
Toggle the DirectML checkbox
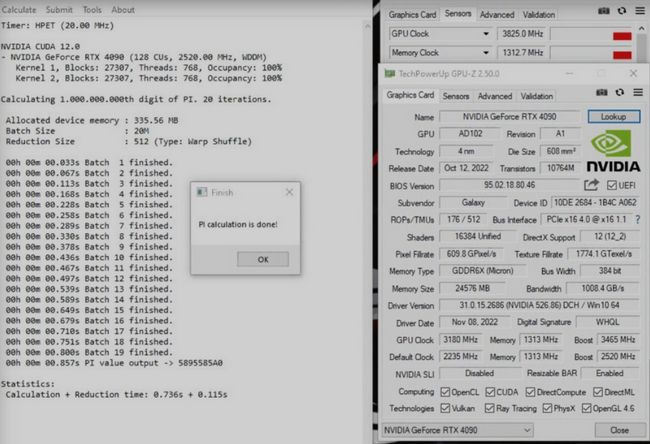coord(598,392)
